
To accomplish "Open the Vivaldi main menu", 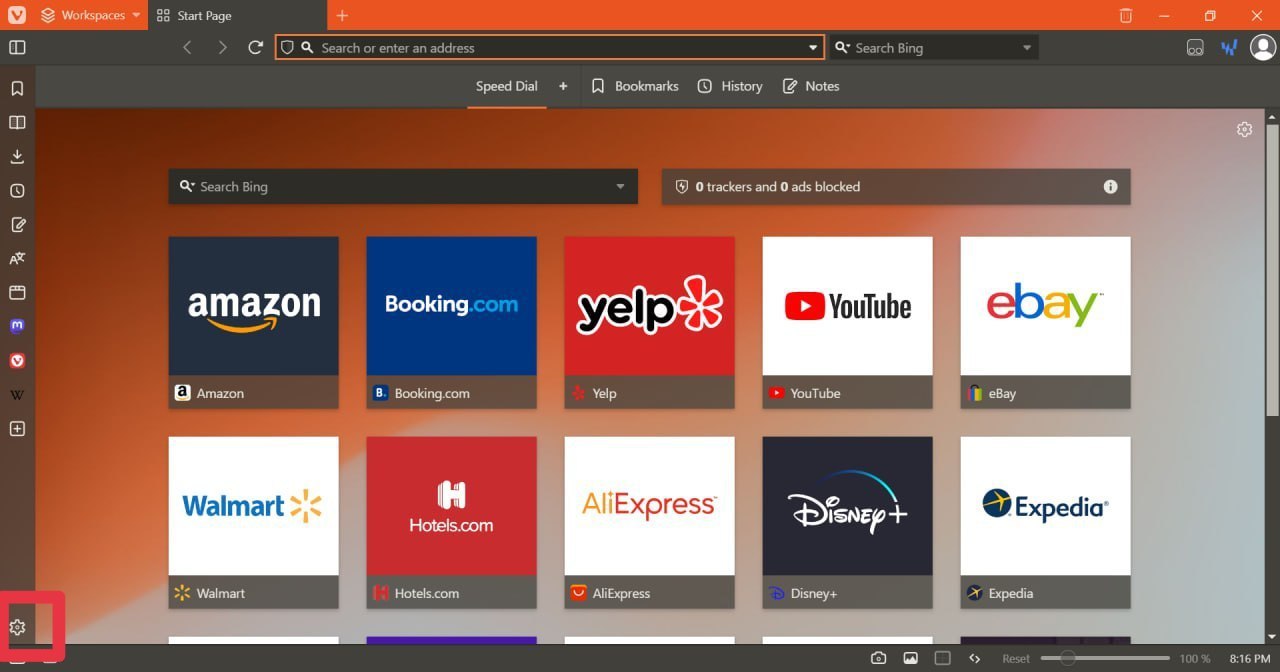I will pyautogui.click(x=16, y=15).
